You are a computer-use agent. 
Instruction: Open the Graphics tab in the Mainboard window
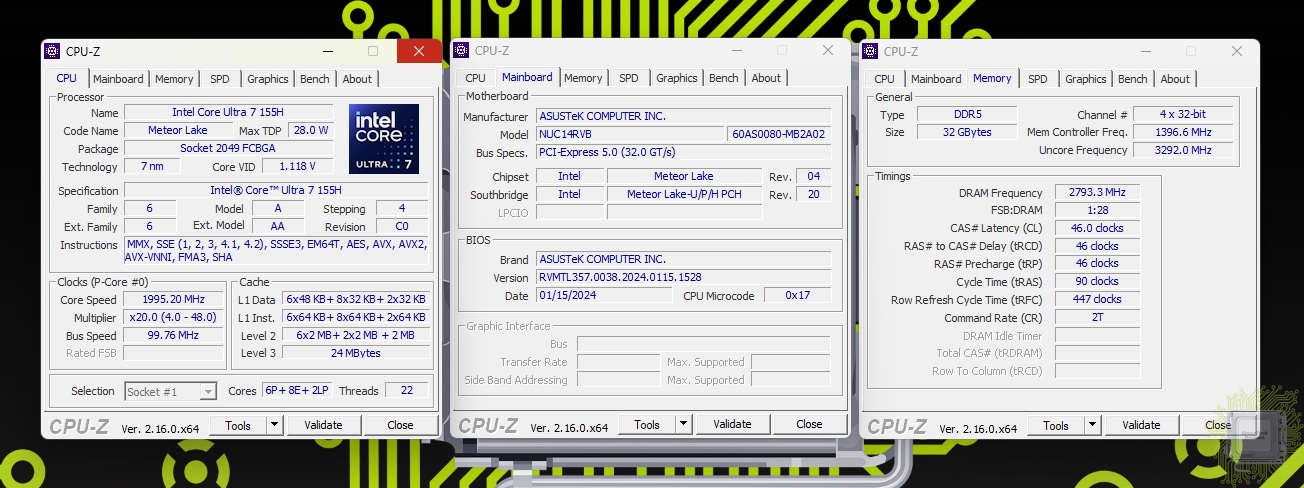677,78
